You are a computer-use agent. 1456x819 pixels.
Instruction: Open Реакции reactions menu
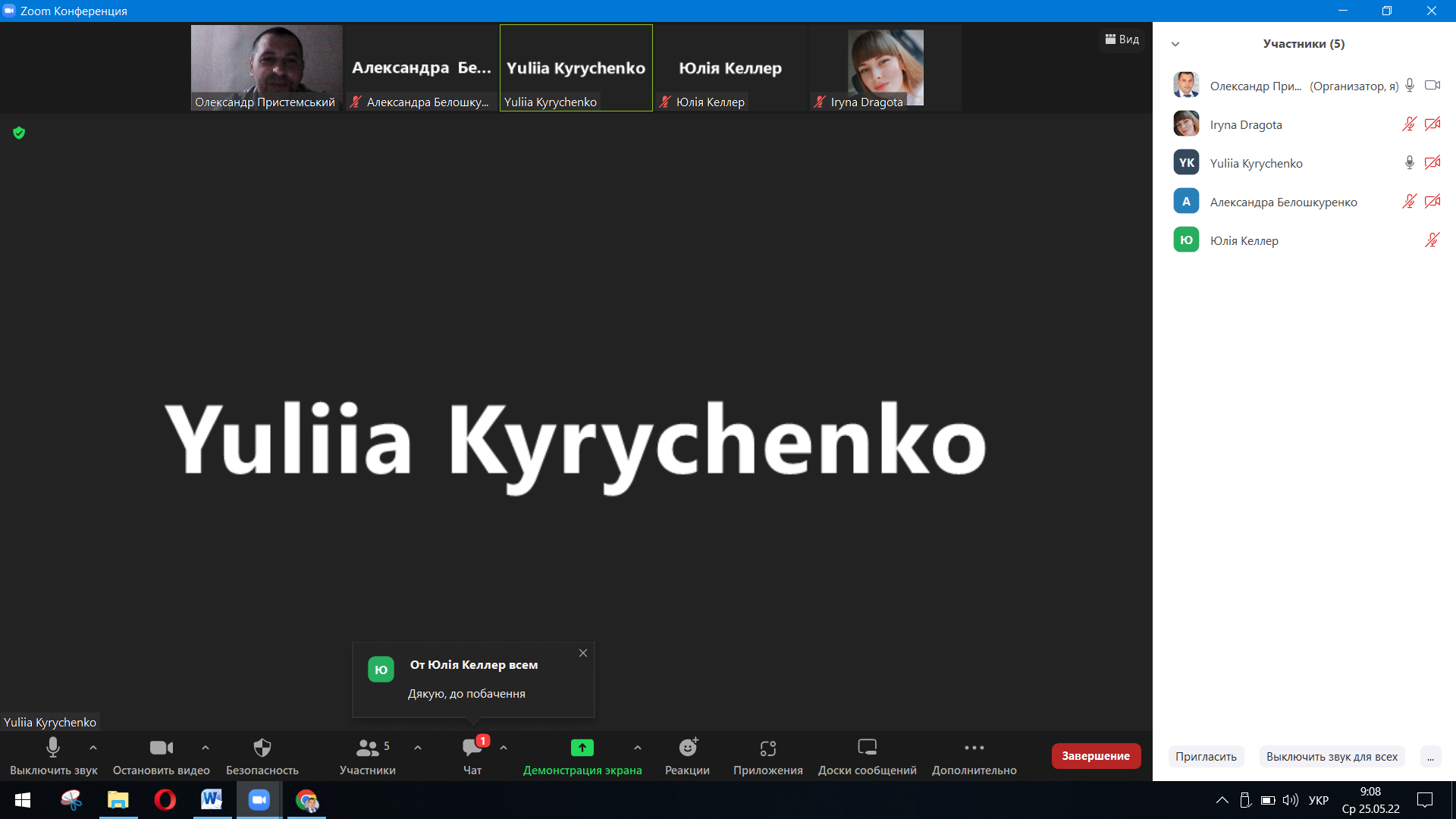coord(688,756)
